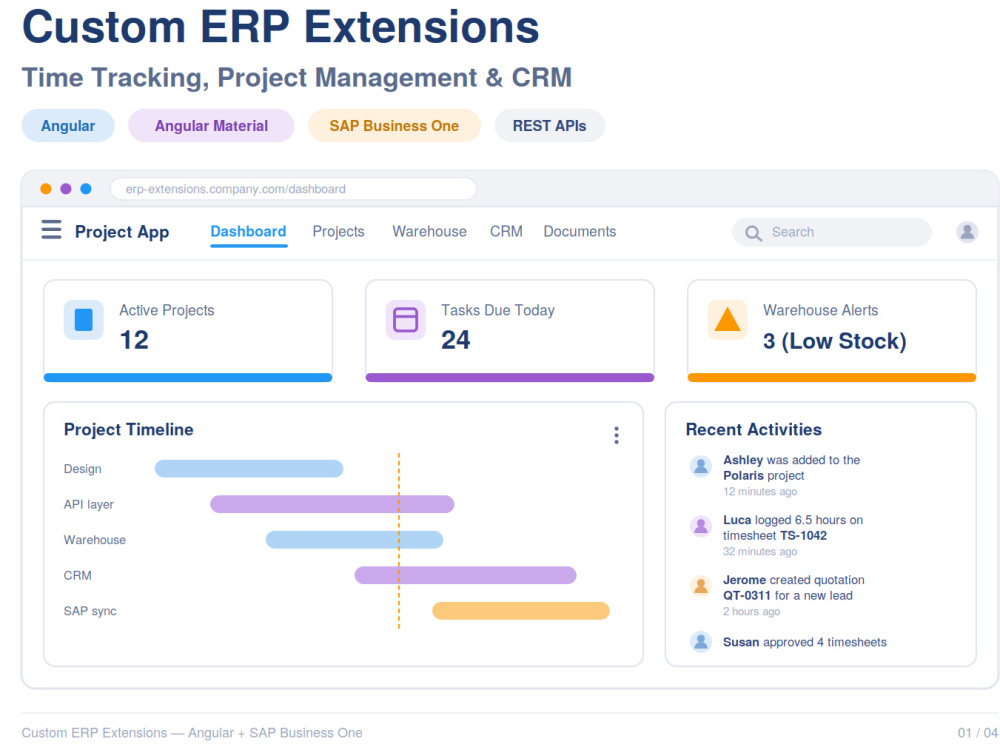This screenshot has width=1000, height=750.
Task: Click the Warehouse row label in timeline
Action: tap(95, 540)
